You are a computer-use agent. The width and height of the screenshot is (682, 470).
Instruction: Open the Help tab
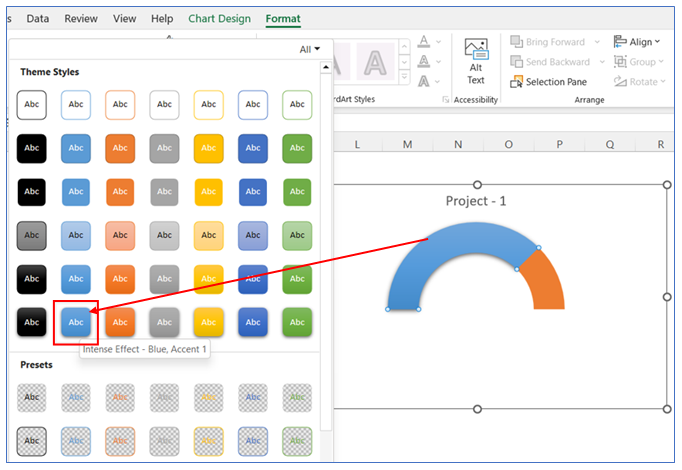[x=161, y=18]
